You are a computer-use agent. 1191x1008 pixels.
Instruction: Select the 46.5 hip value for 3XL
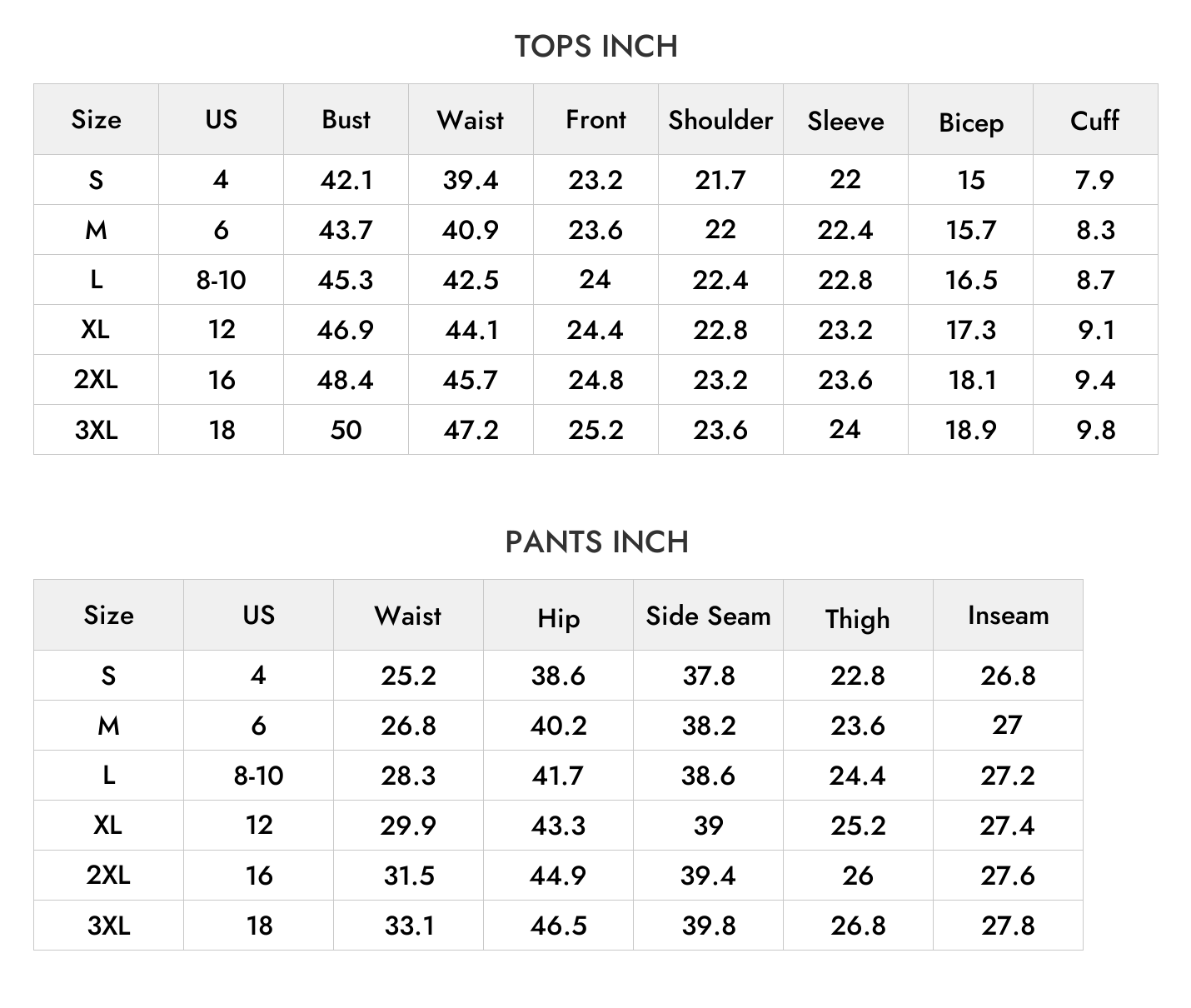pyautogui.click(x=558, y=926)
